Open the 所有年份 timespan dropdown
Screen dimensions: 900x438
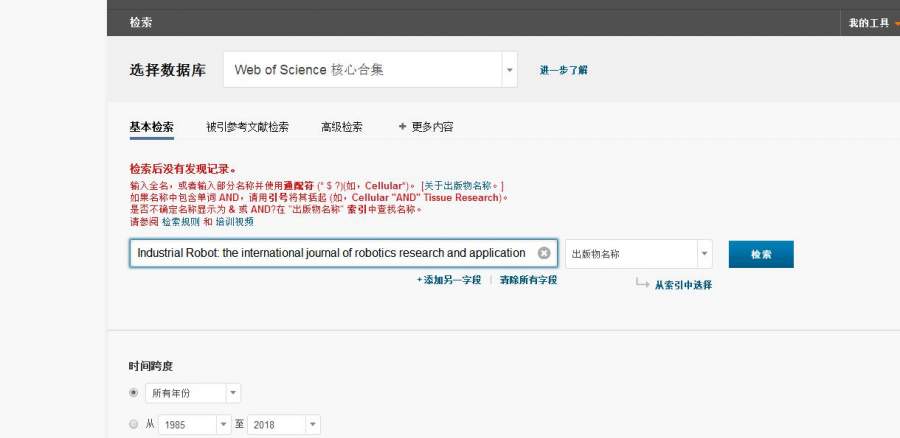pyautogui.click(x=193, y=393)
